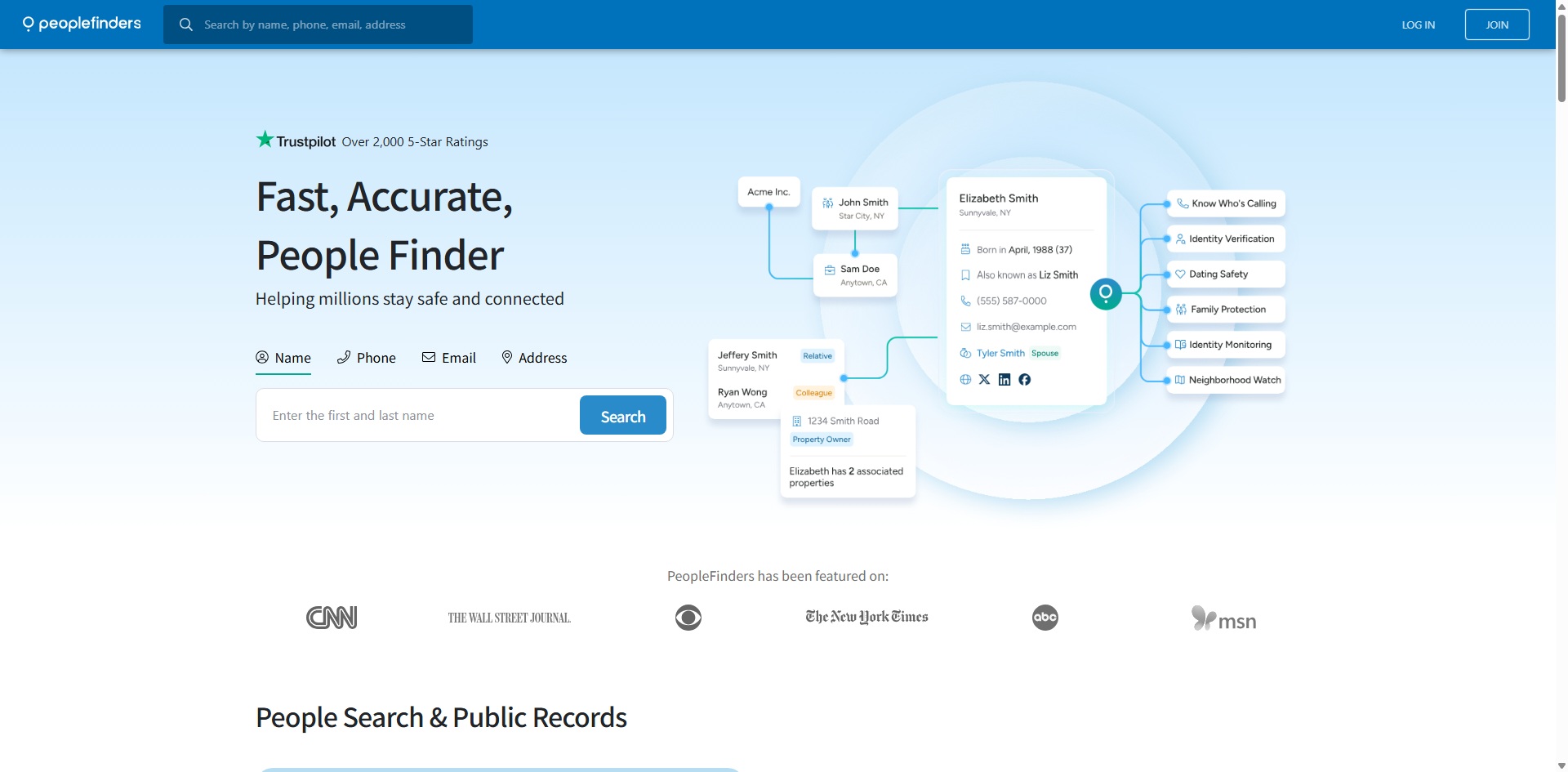This screenshot has width=1568, height=772.
Task: Click the JOIN button
Action: 1497,25
